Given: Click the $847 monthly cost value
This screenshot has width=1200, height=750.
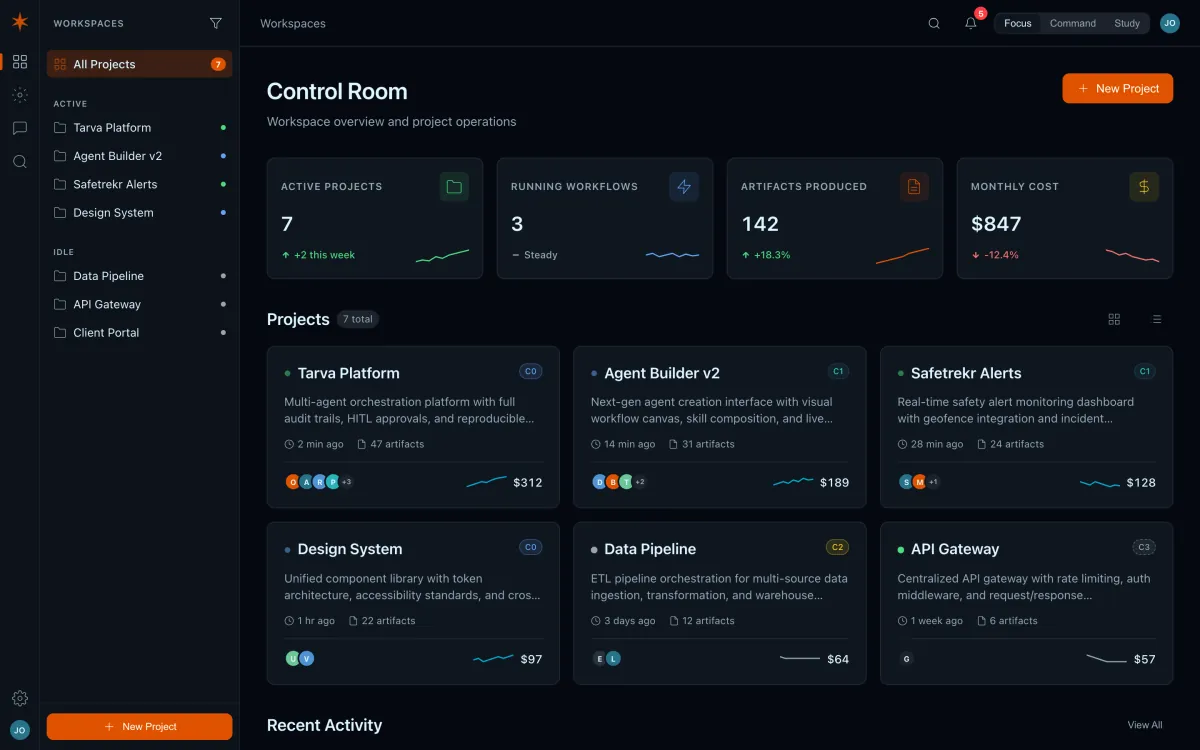Looking at the screenshot, I should coord(996,224).
